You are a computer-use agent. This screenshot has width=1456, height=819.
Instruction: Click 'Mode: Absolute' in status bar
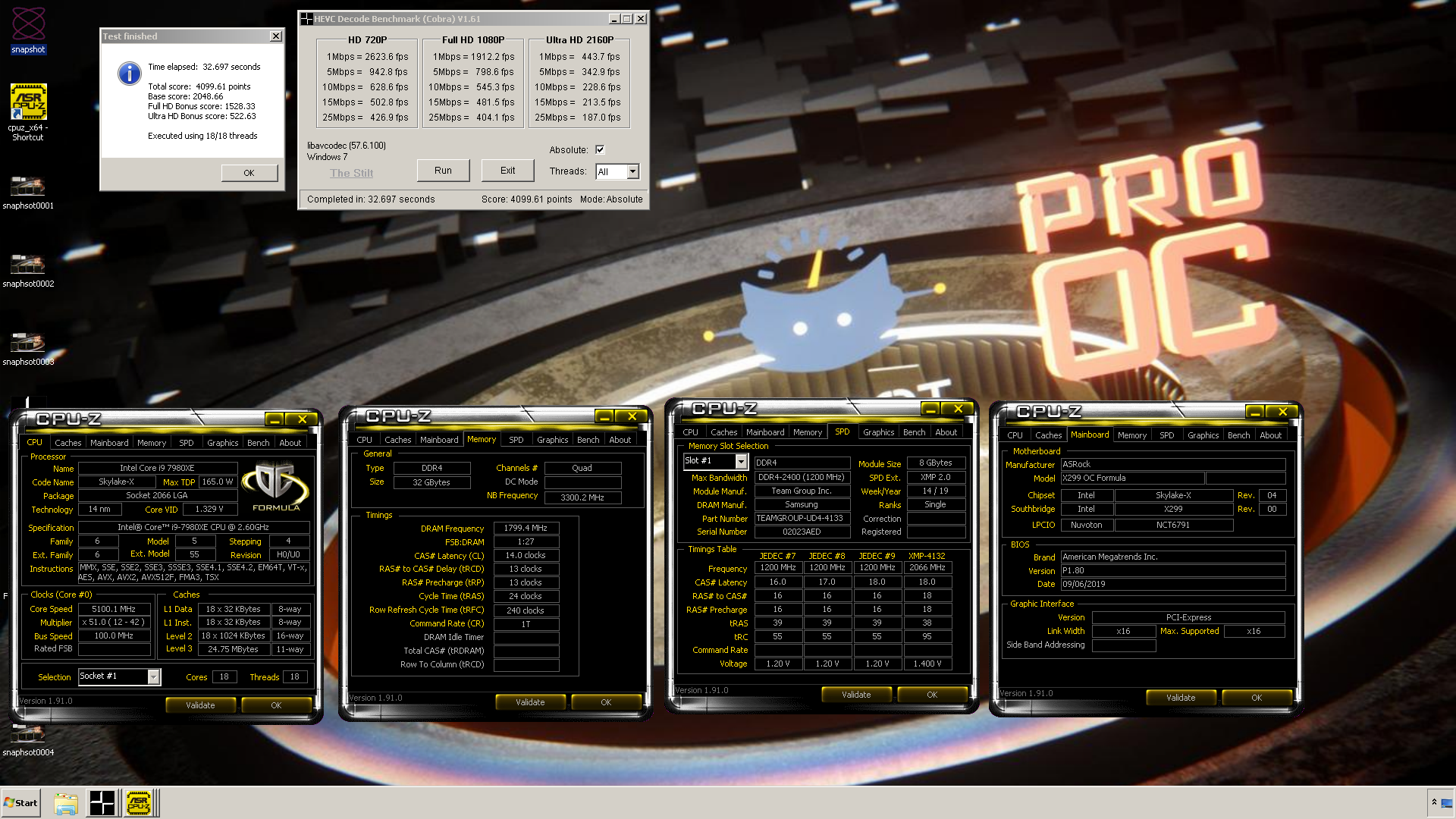click(611, 199)
